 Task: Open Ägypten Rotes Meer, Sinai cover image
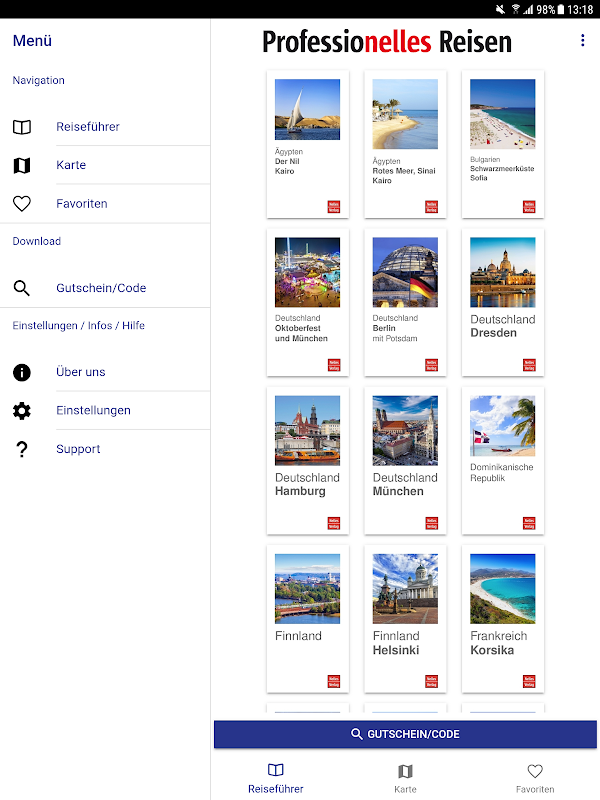405,114
